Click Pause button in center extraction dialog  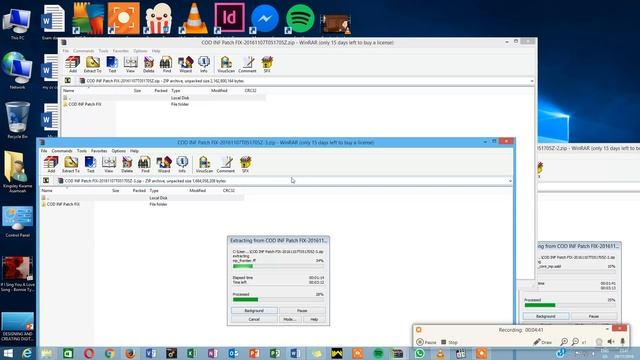(x=302, y=311)
